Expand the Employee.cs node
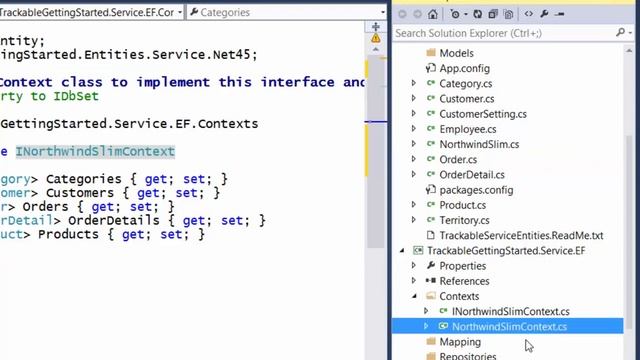640x360 pixels. click(x=413, y=129)
